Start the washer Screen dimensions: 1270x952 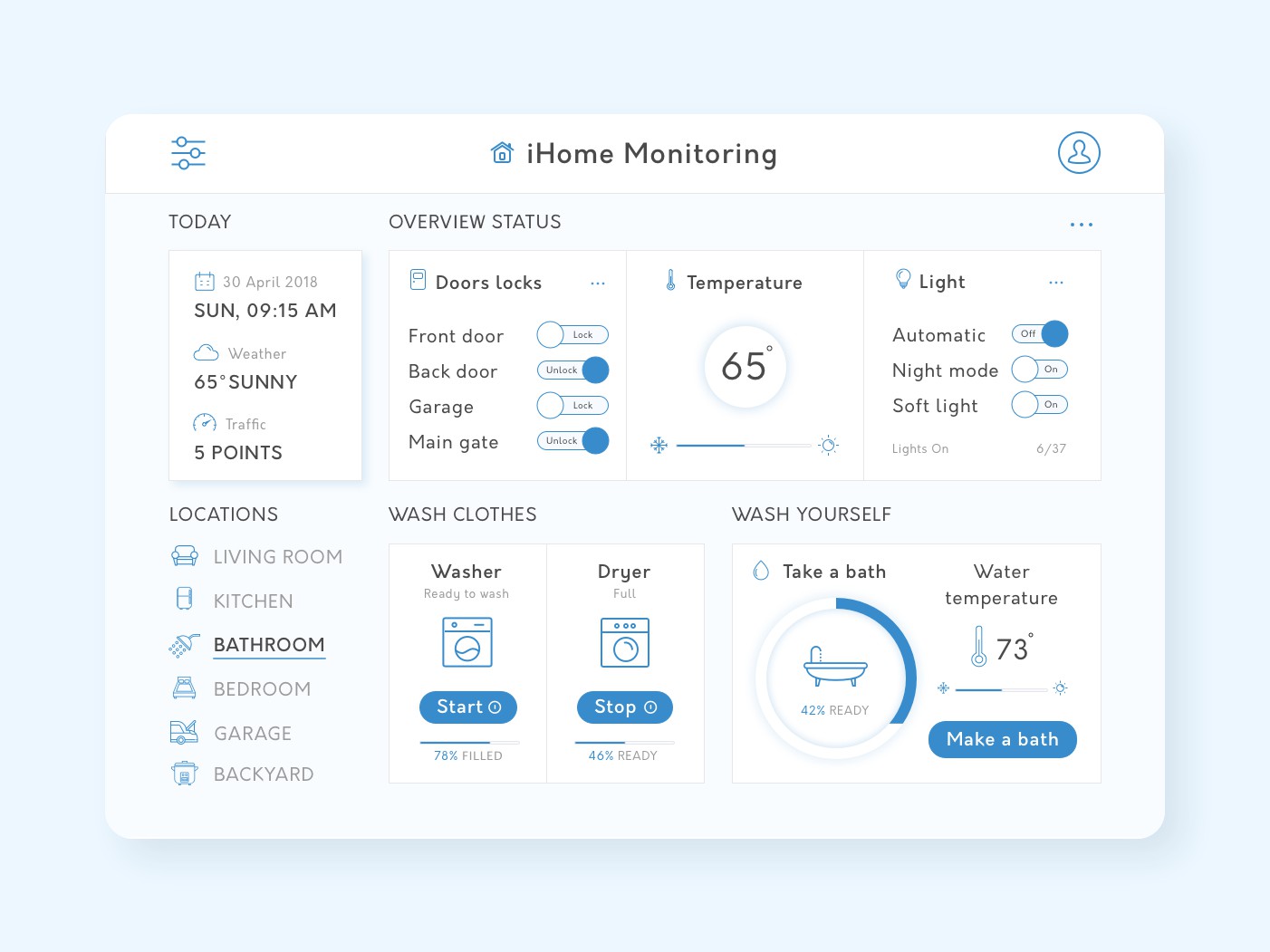(x=468, y=707)
